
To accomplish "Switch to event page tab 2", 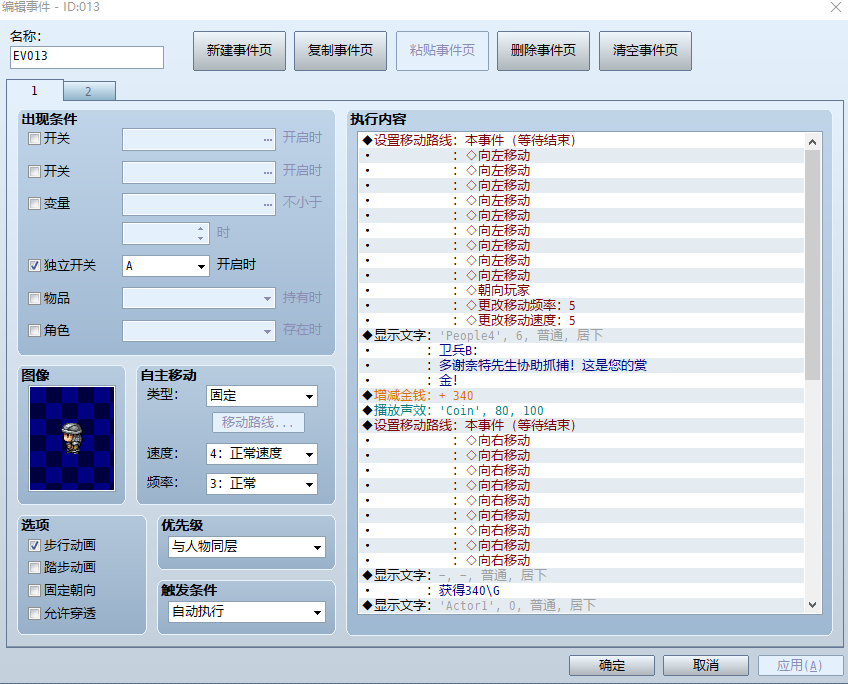I will 89,91.
